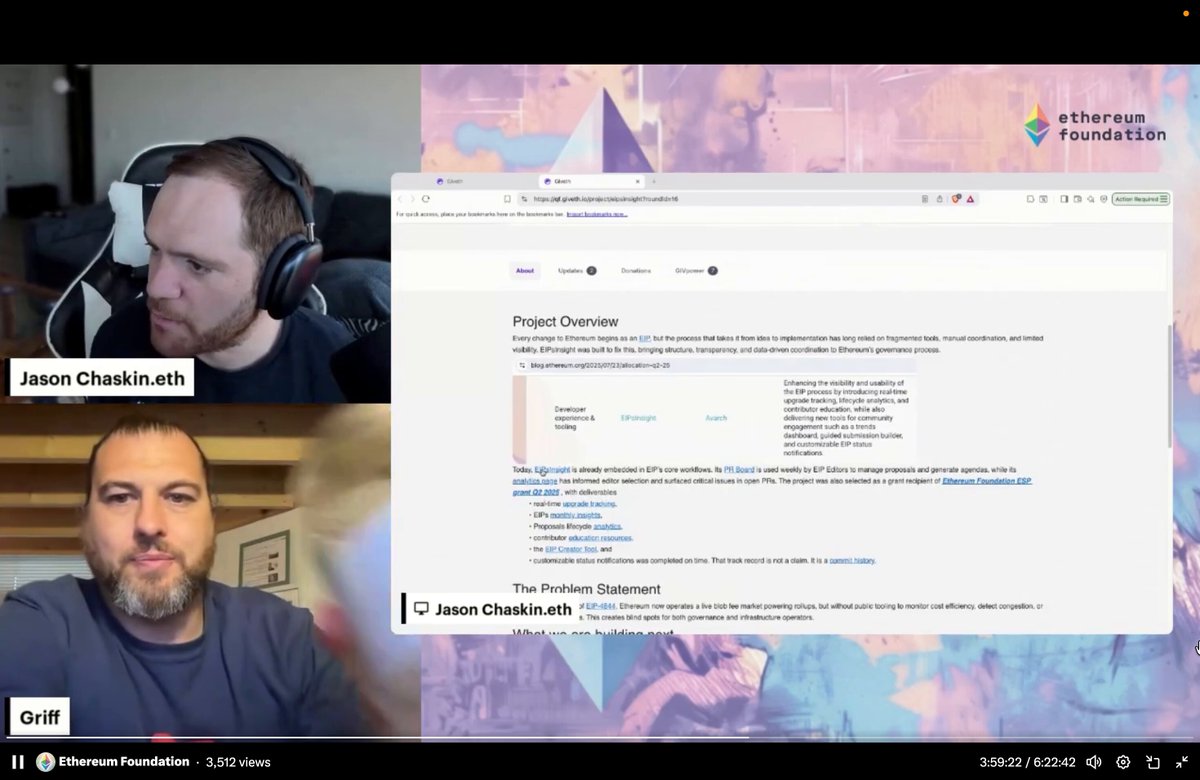Open the EIP link in overview
Screen dimensions: 1200x780
[645, 339]
